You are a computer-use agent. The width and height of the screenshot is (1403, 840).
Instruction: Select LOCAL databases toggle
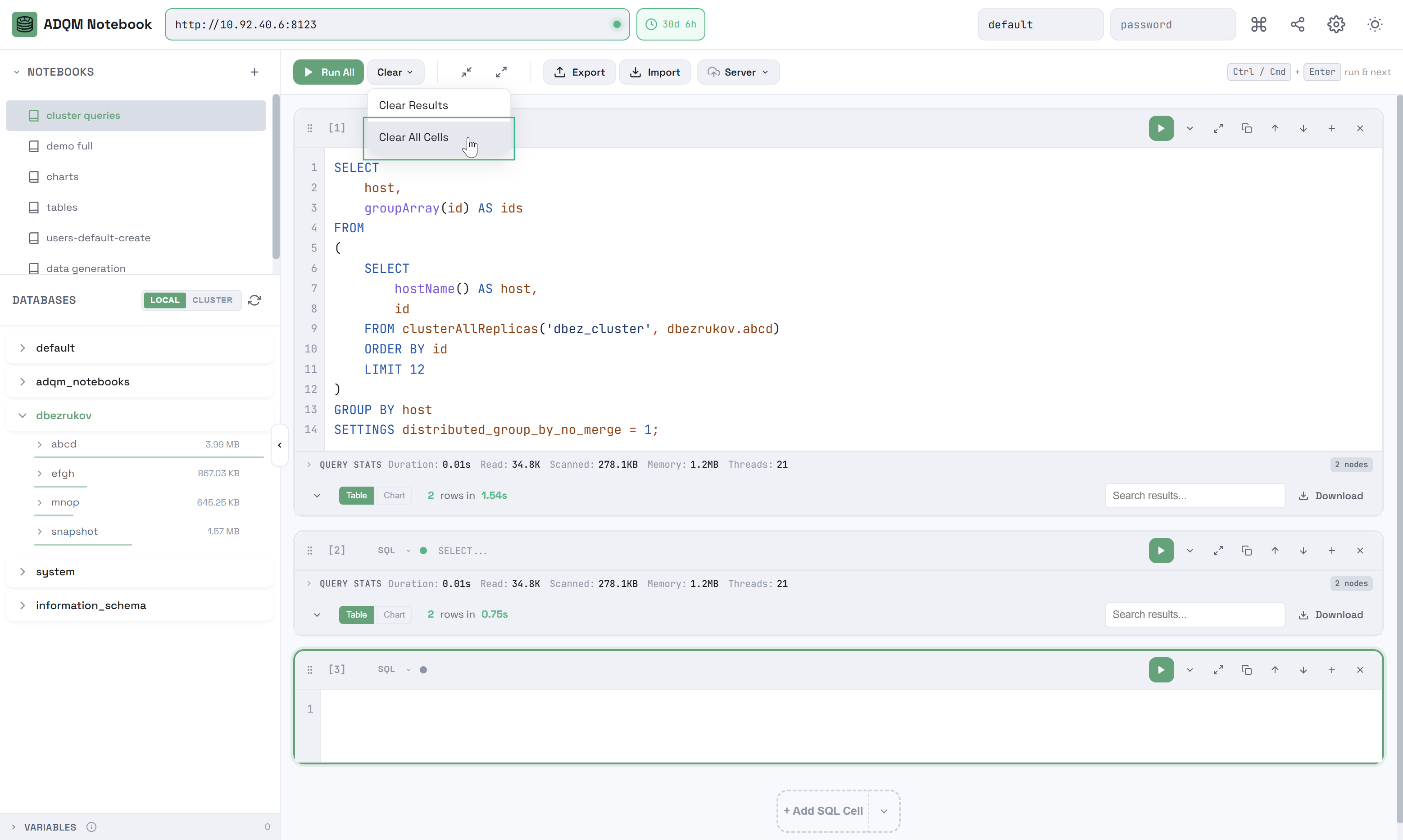tap(165, 300)
